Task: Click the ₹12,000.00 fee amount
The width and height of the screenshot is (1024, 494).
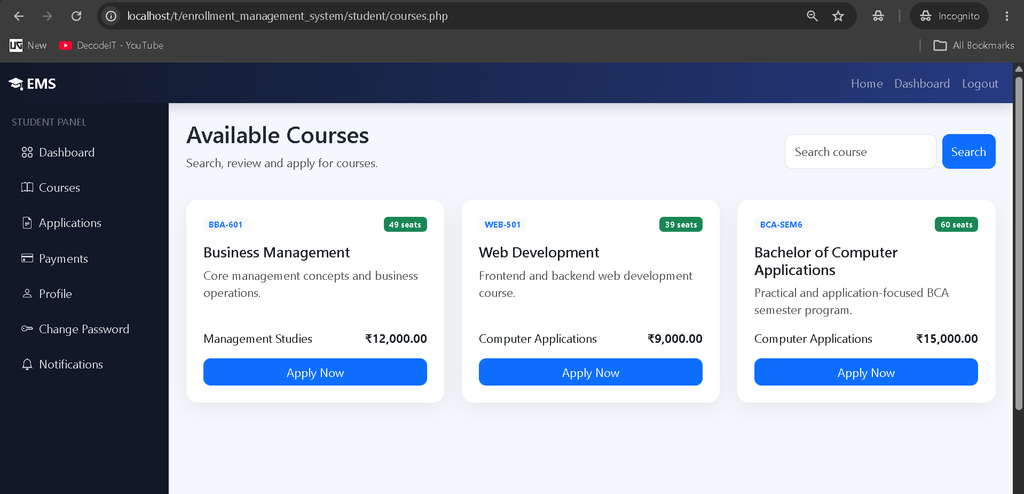Action: coord(396,338)
